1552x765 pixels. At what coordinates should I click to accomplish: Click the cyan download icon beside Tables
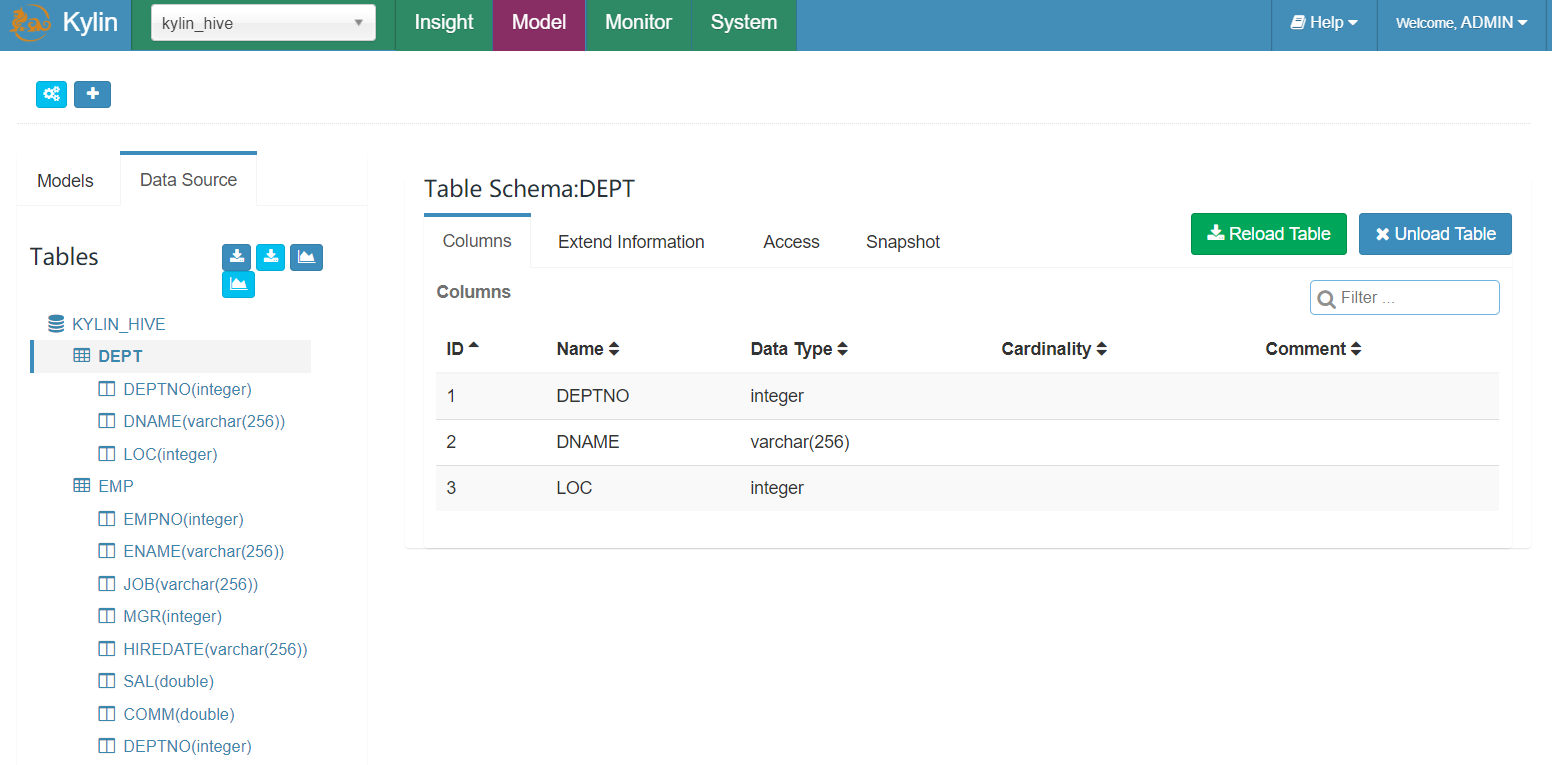271,257
